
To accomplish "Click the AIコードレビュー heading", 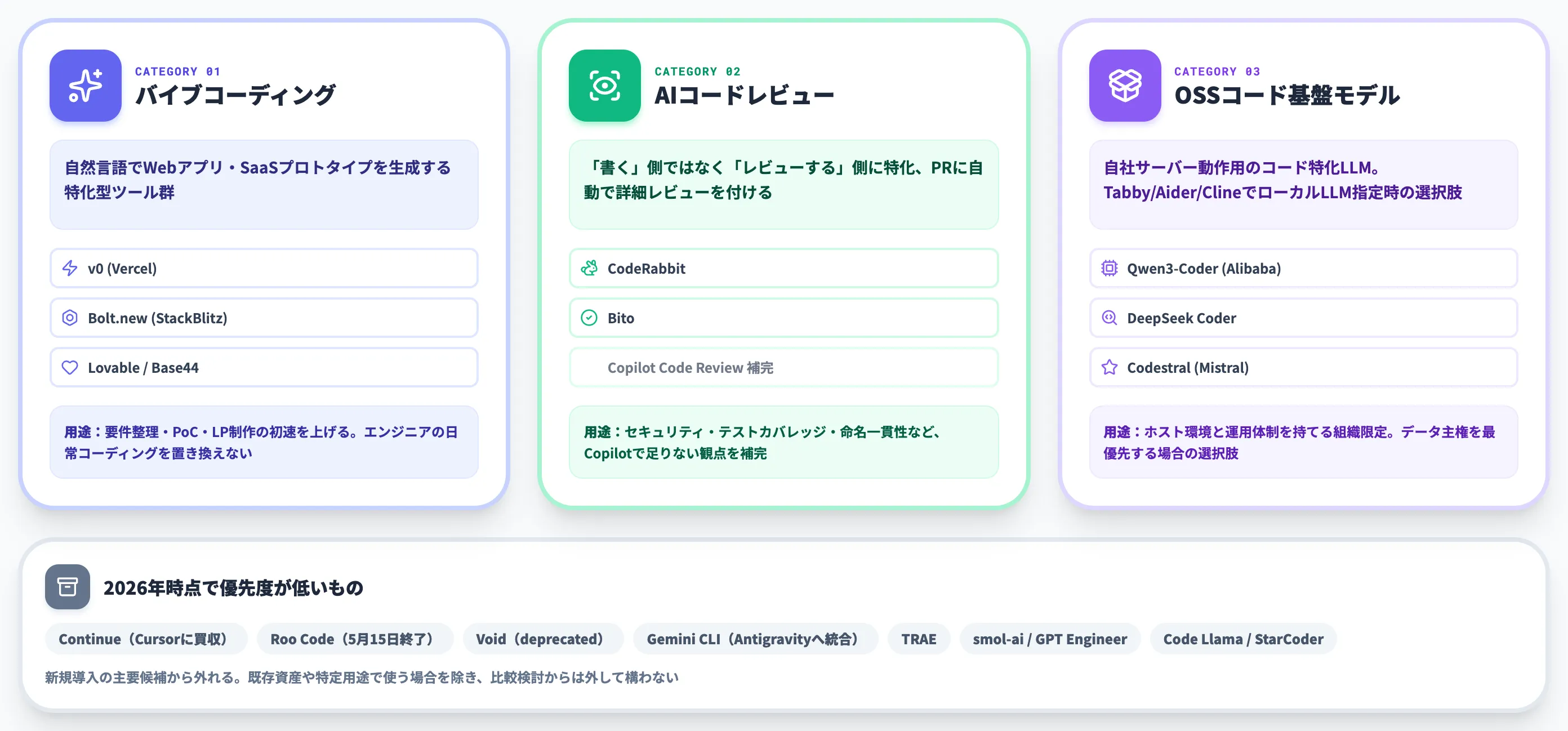I will click(x=744, y=95).
